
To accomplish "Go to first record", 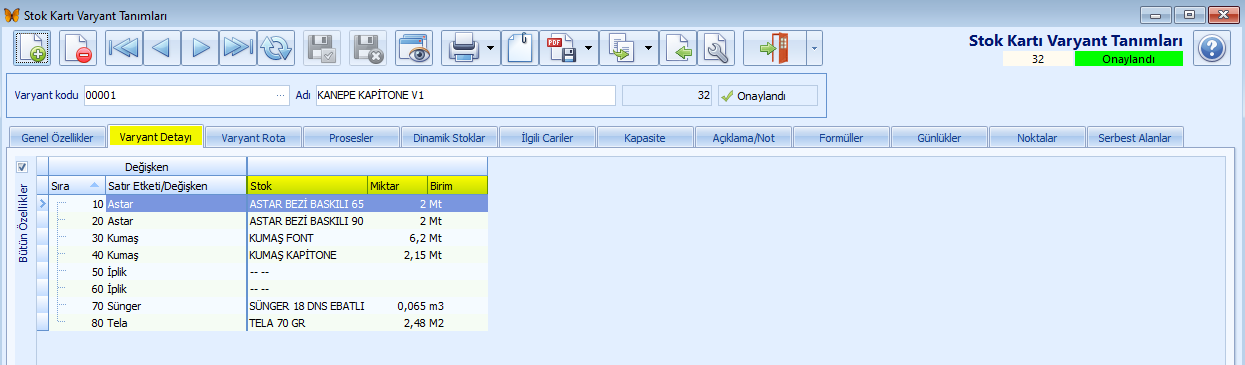I will [x=123, y=48].
